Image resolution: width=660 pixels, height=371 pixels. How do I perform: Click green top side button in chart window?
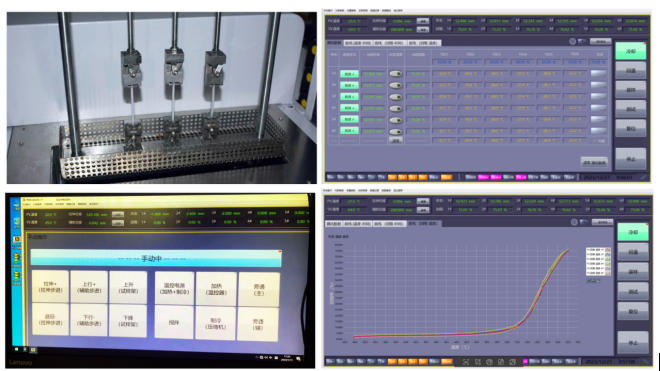pos(633,232)
